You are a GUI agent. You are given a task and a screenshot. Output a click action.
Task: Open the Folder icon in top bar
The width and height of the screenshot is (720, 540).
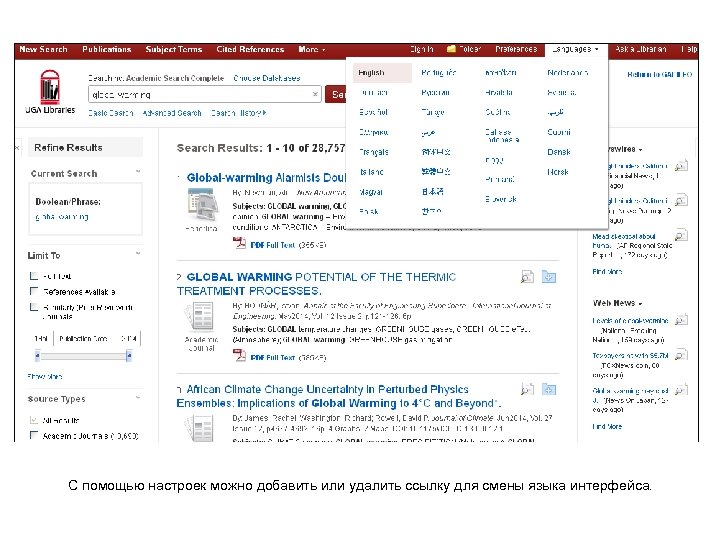(451, 49)
